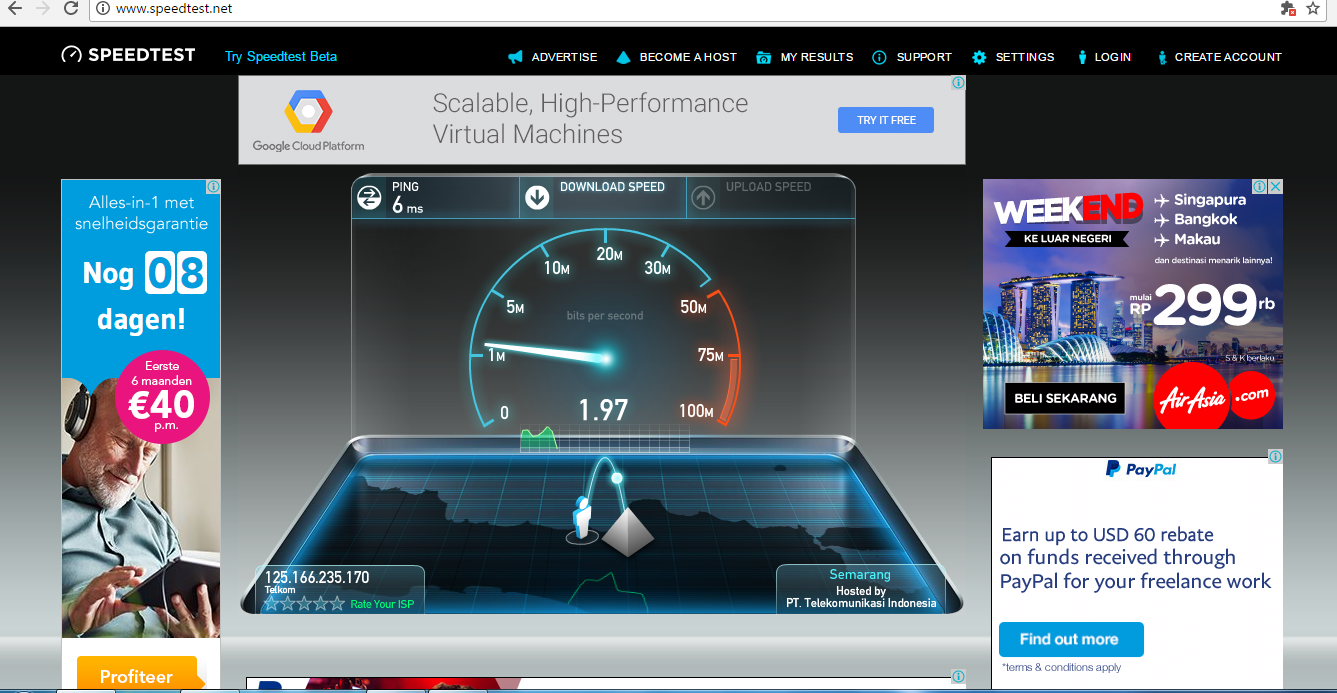The width and height of the screenshot is (1337, 693).
Task: Open BECOME A HOST page
Action: click(x=688, y=57)
